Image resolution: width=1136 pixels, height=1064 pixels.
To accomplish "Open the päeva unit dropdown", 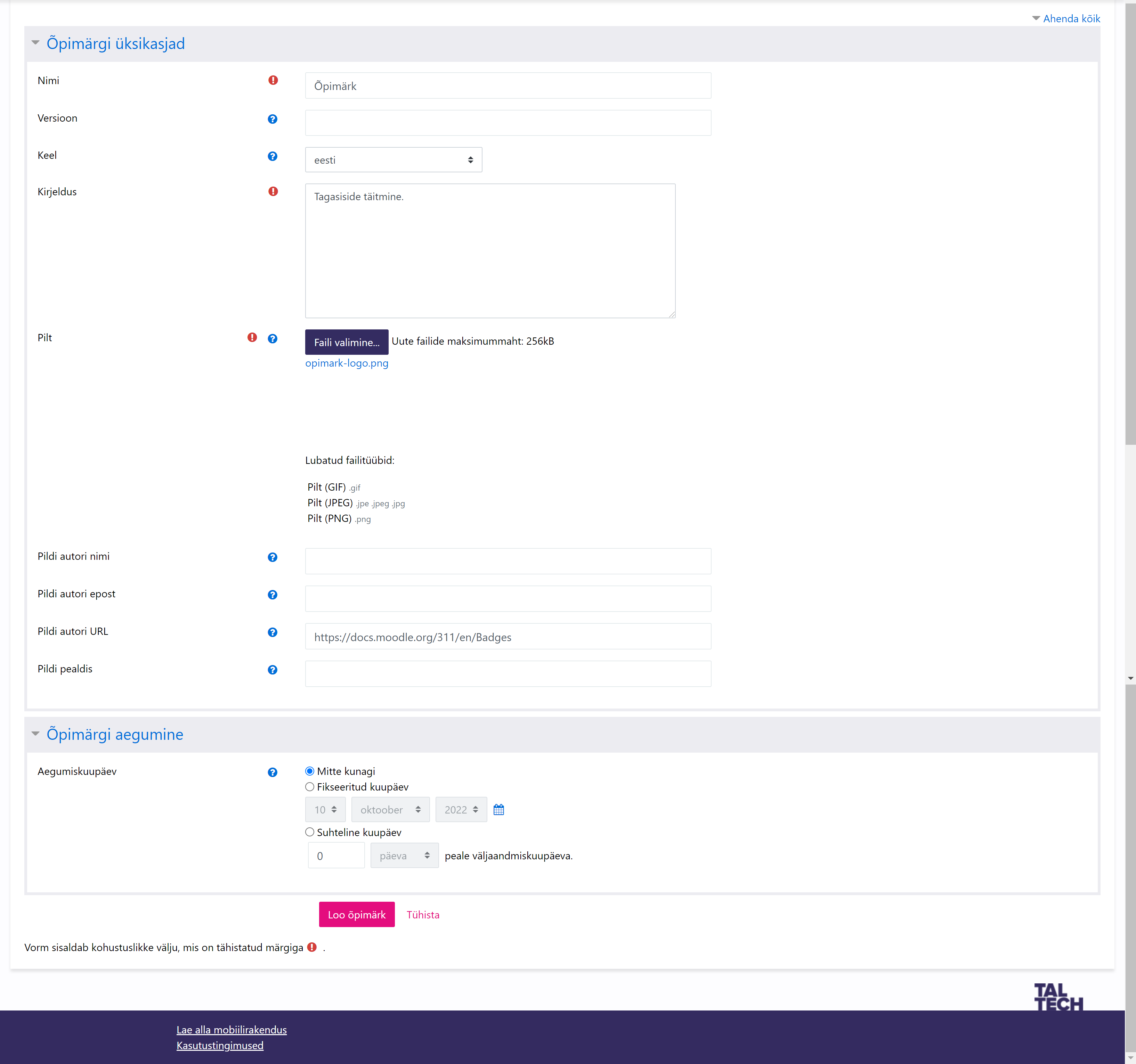I will point(405,856).
